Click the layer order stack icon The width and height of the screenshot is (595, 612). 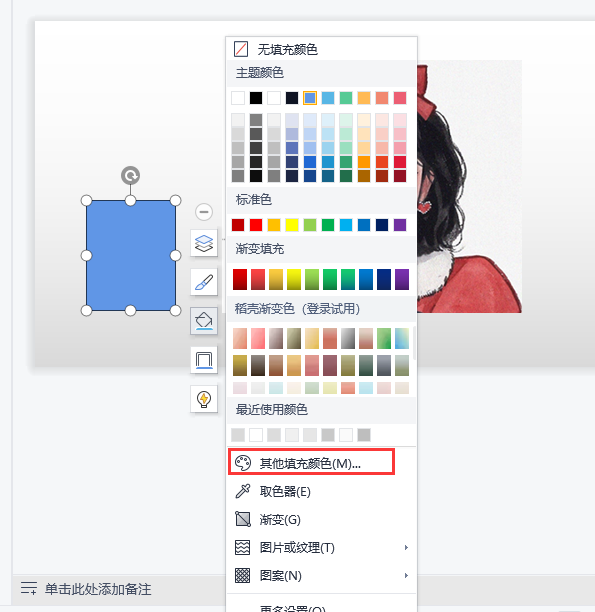pyautogui.click(x=204, y=243)
